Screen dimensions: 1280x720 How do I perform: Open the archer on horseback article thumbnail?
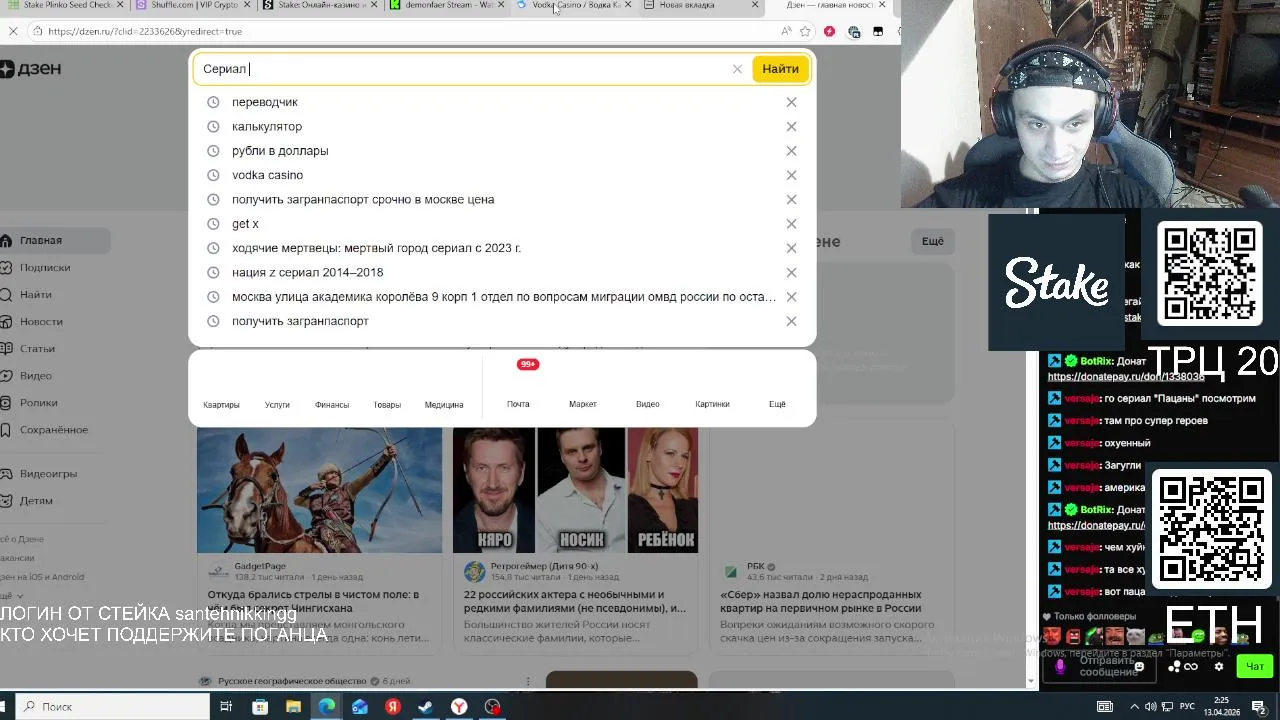[x=319, y=490]
